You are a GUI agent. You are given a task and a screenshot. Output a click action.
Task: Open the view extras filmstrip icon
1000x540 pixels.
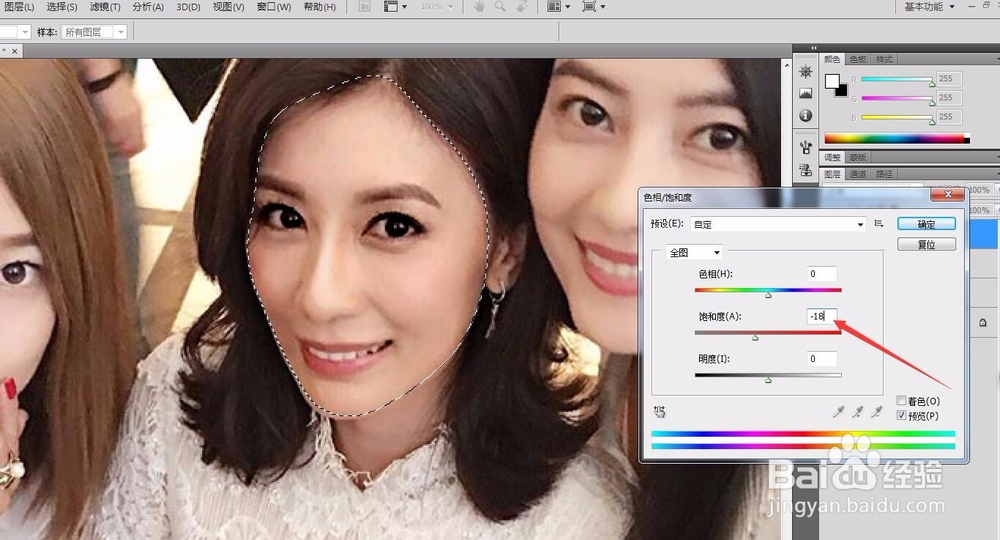pyautogui.click(x=390, y=6)
